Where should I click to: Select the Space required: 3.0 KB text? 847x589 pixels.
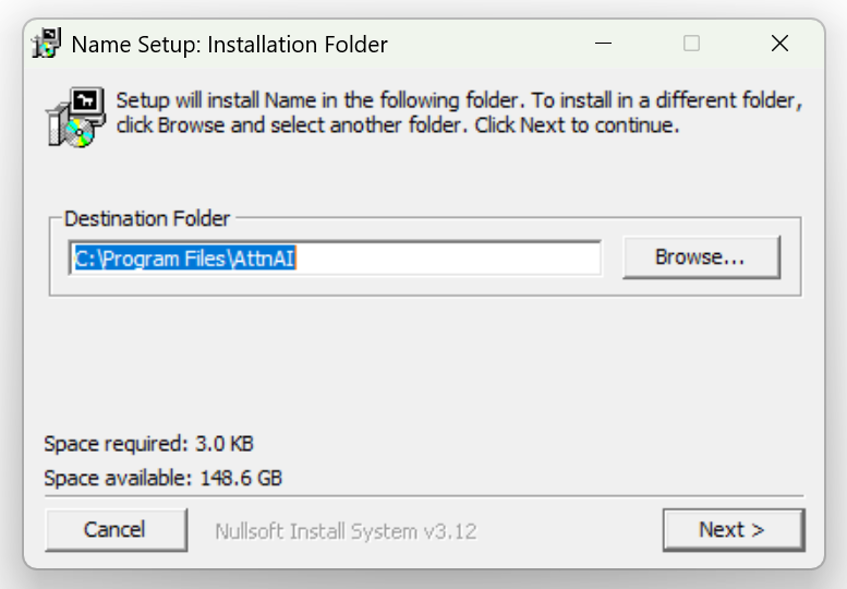coord(149,444)
